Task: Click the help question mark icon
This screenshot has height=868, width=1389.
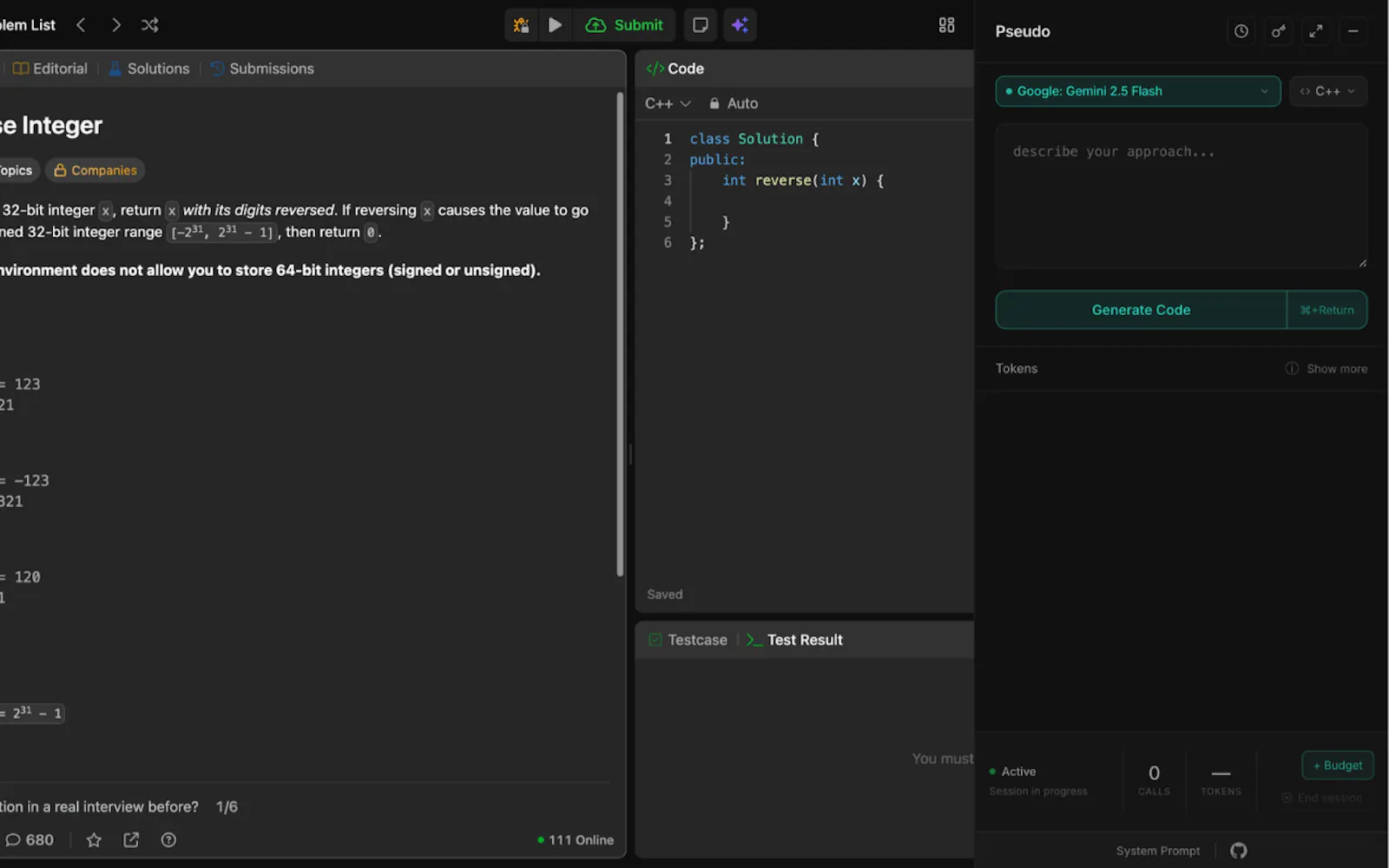Action: (x=168, y=839)
